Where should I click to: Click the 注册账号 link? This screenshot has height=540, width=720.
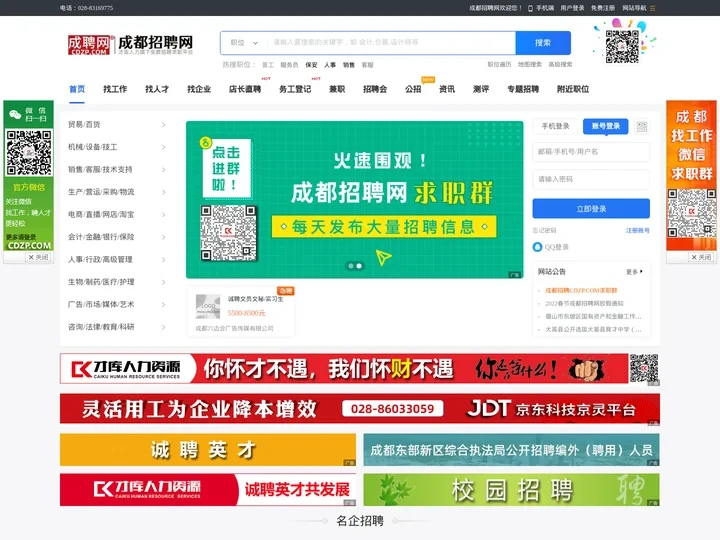click(x=637, y=231)
